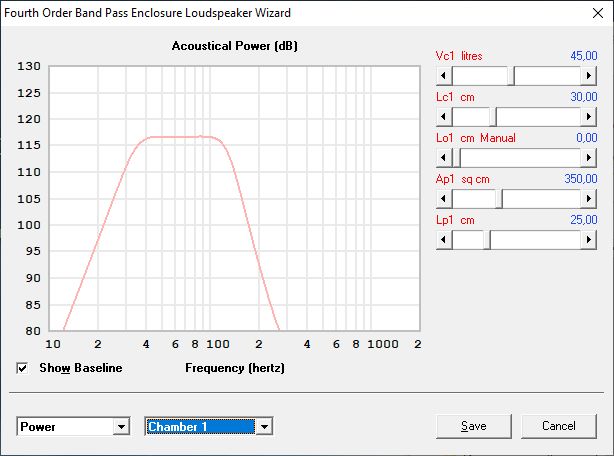Close the Loudspeaker Wizard window
The image size is (614, 456).
click(598, 13)
